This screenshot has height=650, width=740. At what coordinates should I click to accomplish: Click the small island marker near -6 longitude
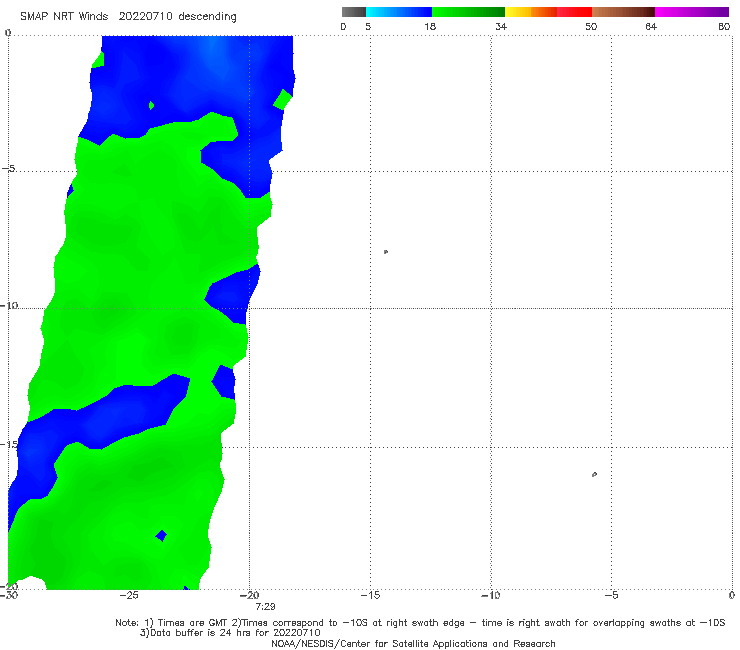pos(594,474)
